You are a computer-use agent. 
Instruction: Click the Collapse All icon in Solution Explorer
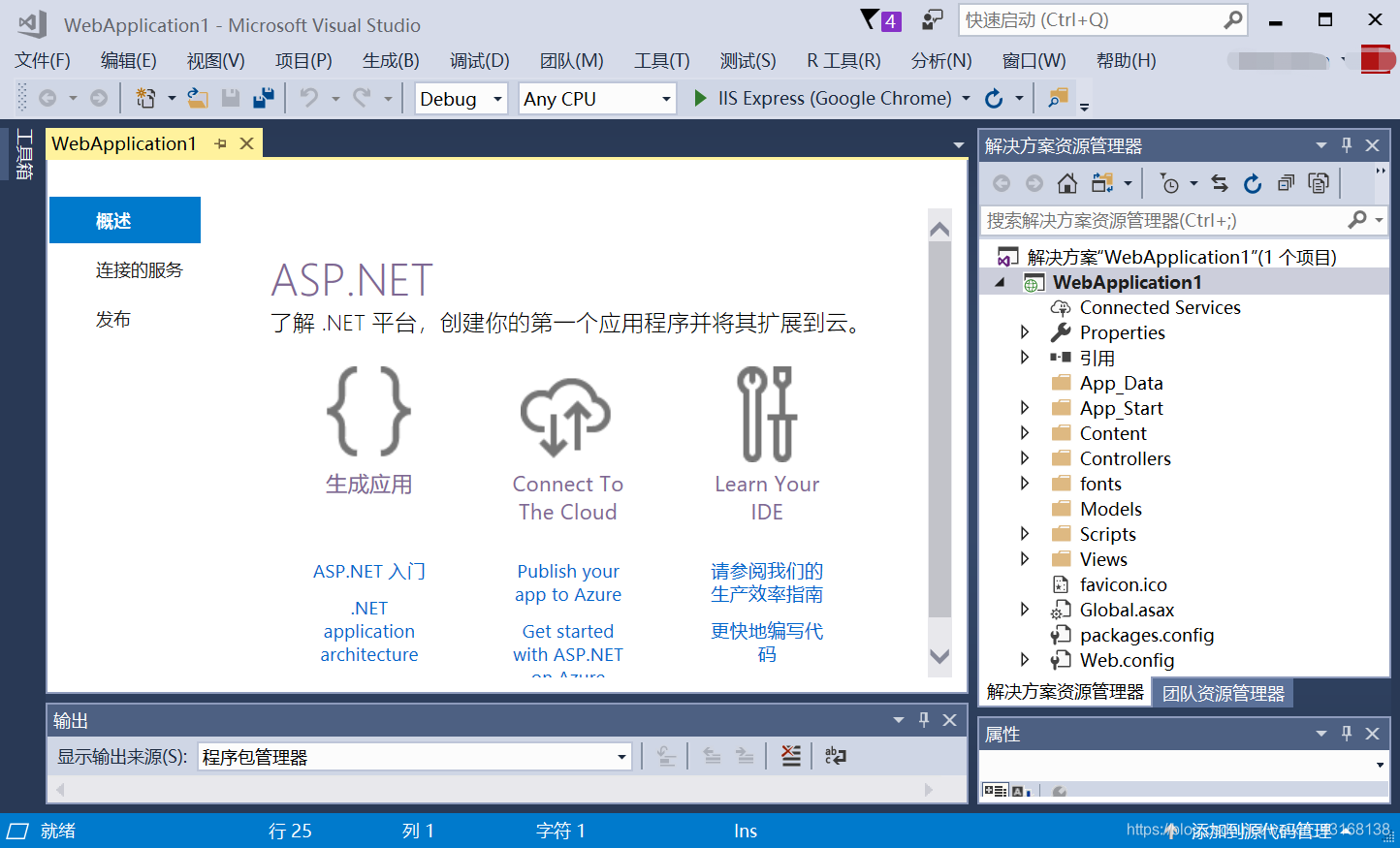(1286, 183)
